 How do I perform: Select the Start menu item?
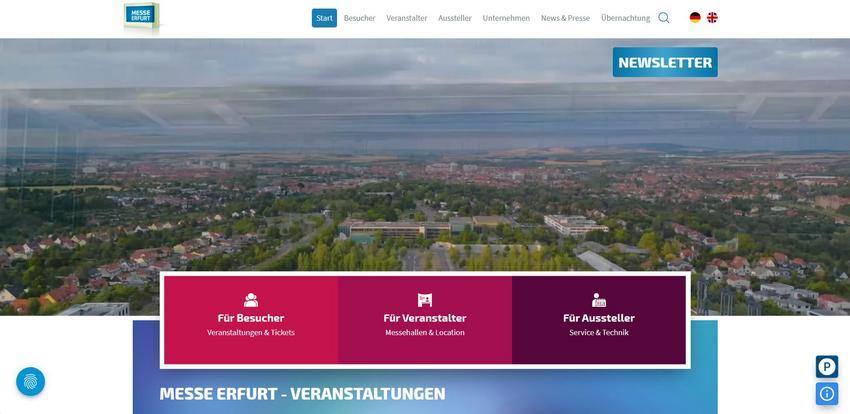324,18
